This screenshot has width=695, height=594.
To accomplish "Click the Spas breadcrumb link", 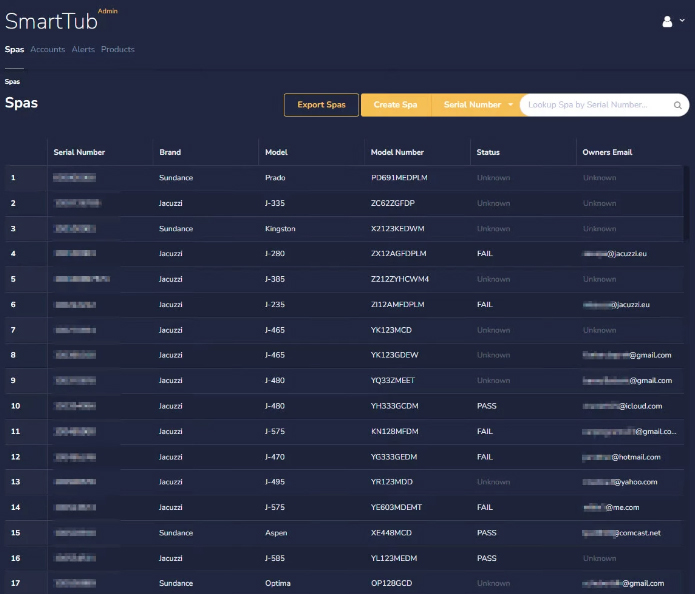I will (x=12, y=81).
